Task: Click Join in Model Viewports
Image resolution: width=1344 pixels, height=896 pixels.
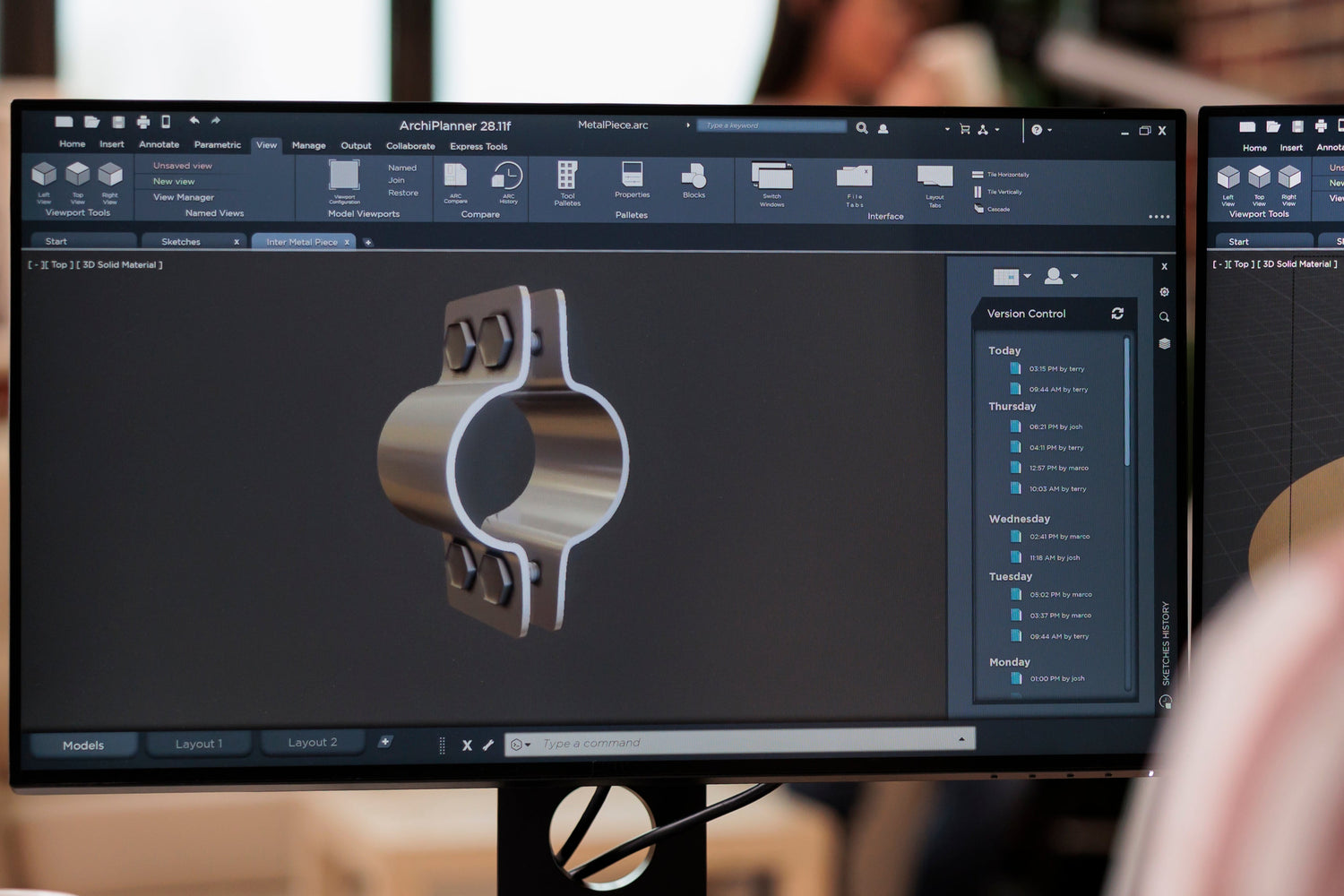Action: [x=396, y=180]
